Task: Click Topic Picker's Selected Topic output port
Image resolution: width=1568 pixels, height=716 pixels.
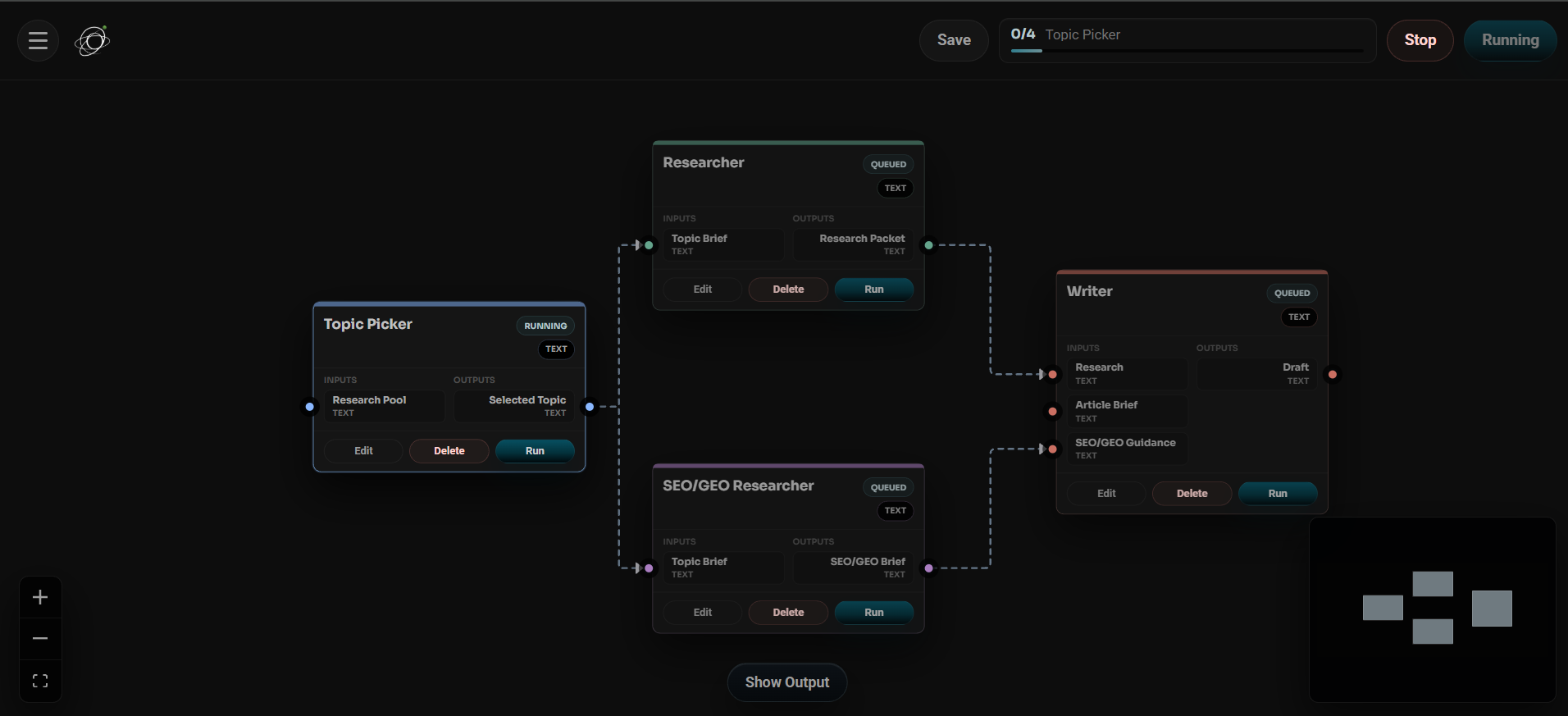Action: coord(590,407)
